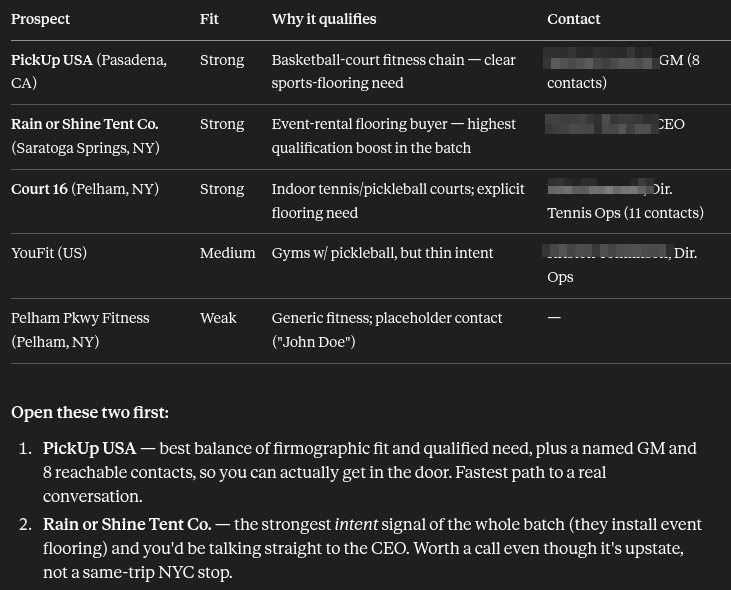The width and height of the screenshot is (731, 590).
Task: Click the 'Why it qualifies' column header
Action: click(x=324, y=19)
